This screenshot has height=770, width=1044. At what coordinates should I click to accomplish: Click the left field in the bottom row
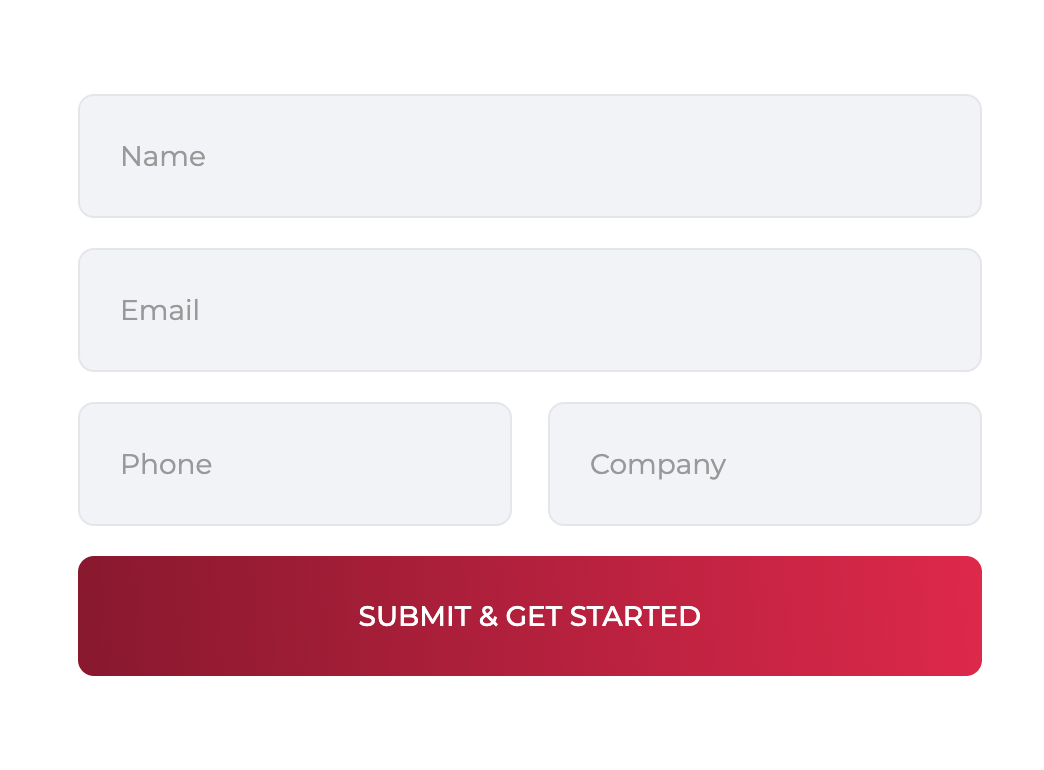coord(295,463)
